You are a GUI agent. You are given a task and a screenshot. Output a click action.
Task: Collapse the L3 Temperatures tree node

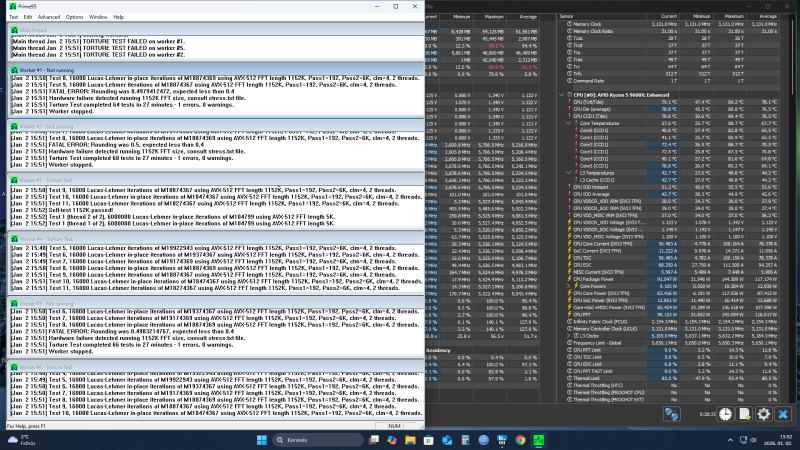click(x=568, y=173)
